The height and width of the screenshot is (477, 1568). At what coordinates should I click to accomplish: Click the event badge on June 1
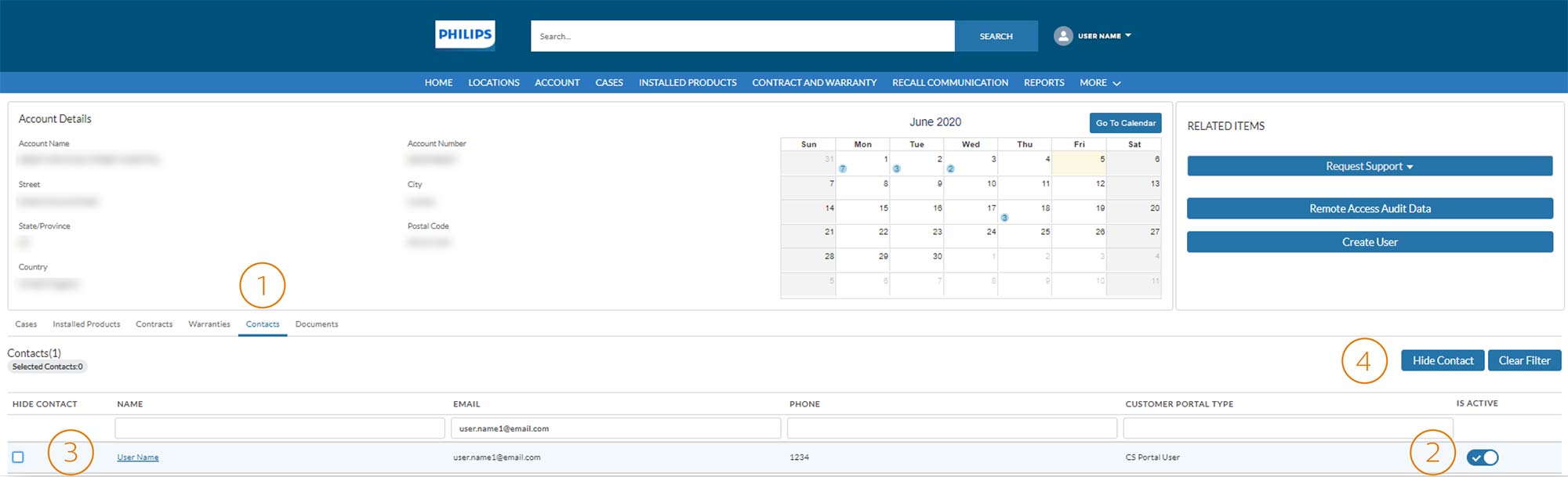(843, 169)
